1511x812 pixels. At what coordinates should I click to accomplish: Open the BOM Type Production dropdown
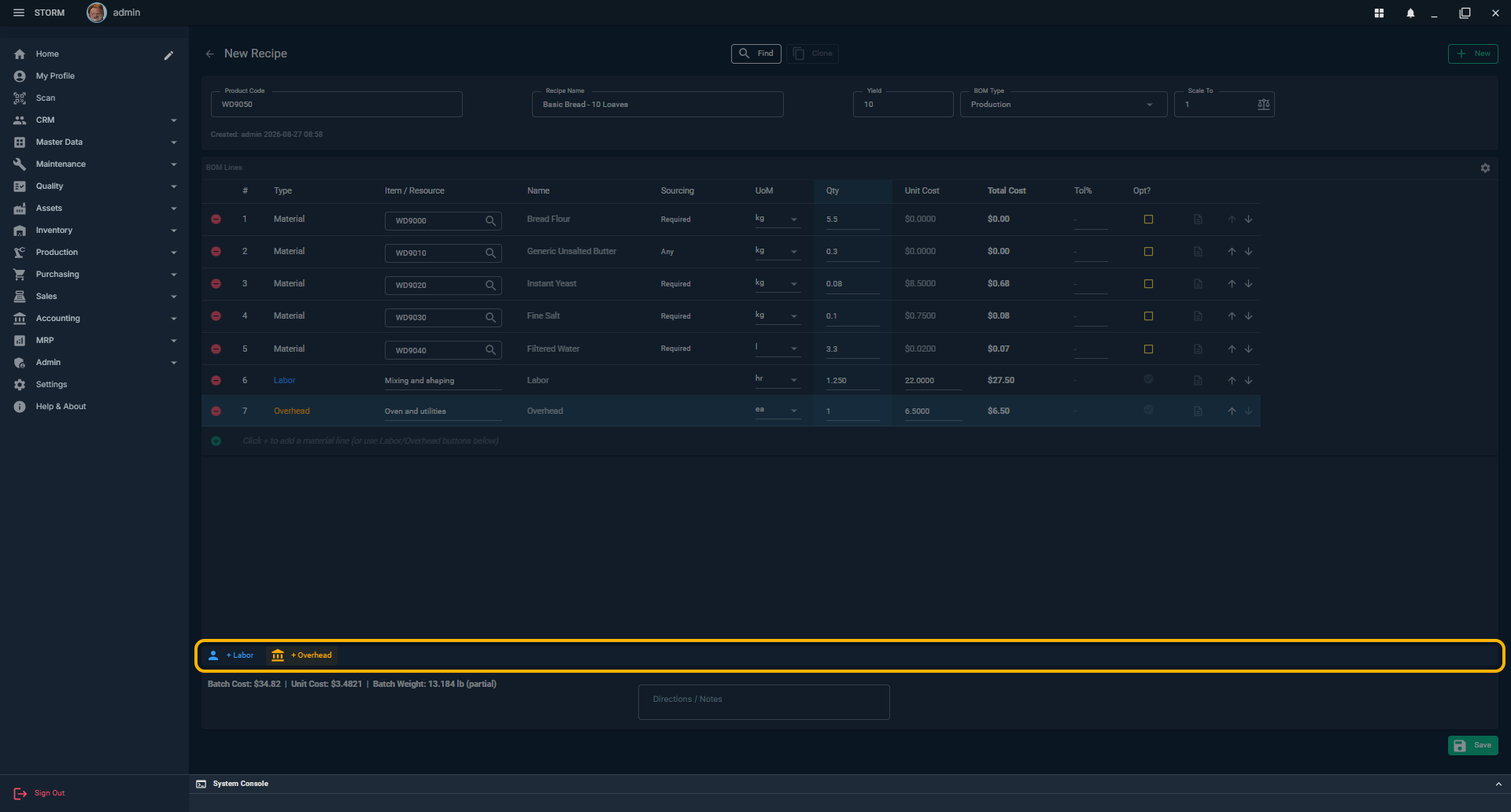1062,105
